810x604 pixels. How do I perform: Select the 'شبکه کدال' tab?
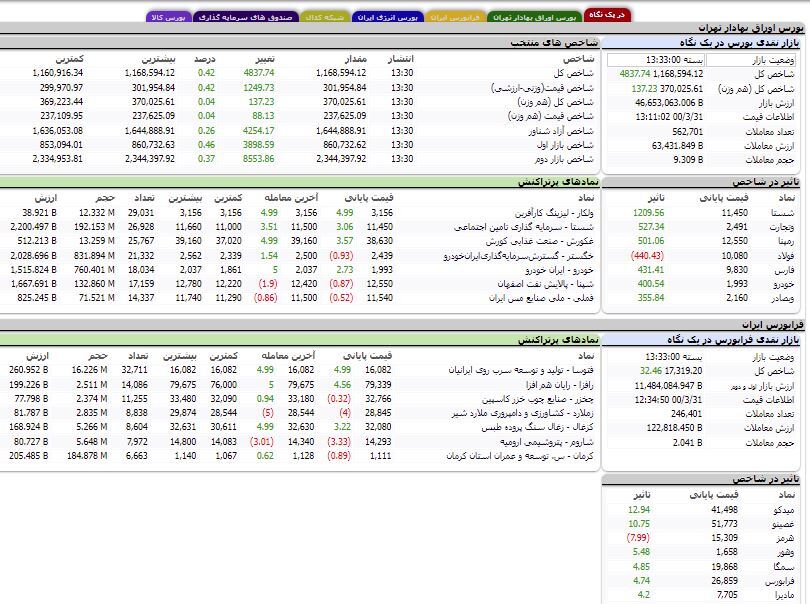324,17
